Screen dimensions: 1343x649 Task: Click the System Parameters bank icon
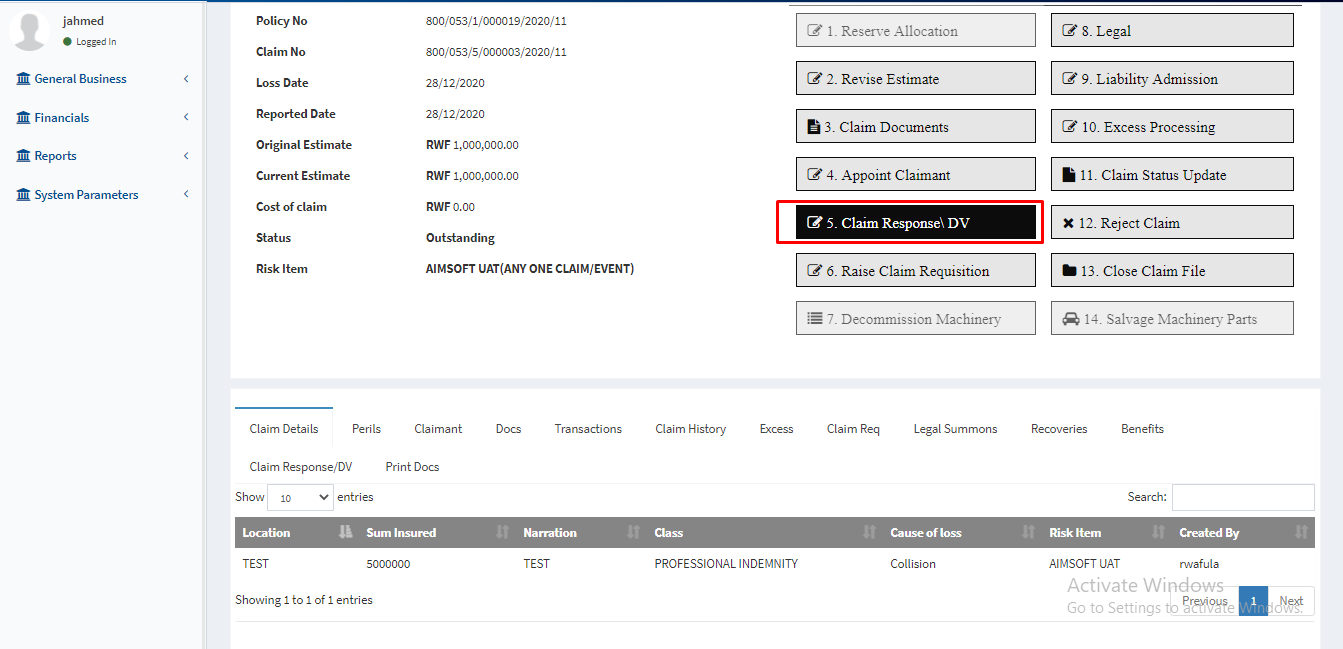tap(23, 195)
